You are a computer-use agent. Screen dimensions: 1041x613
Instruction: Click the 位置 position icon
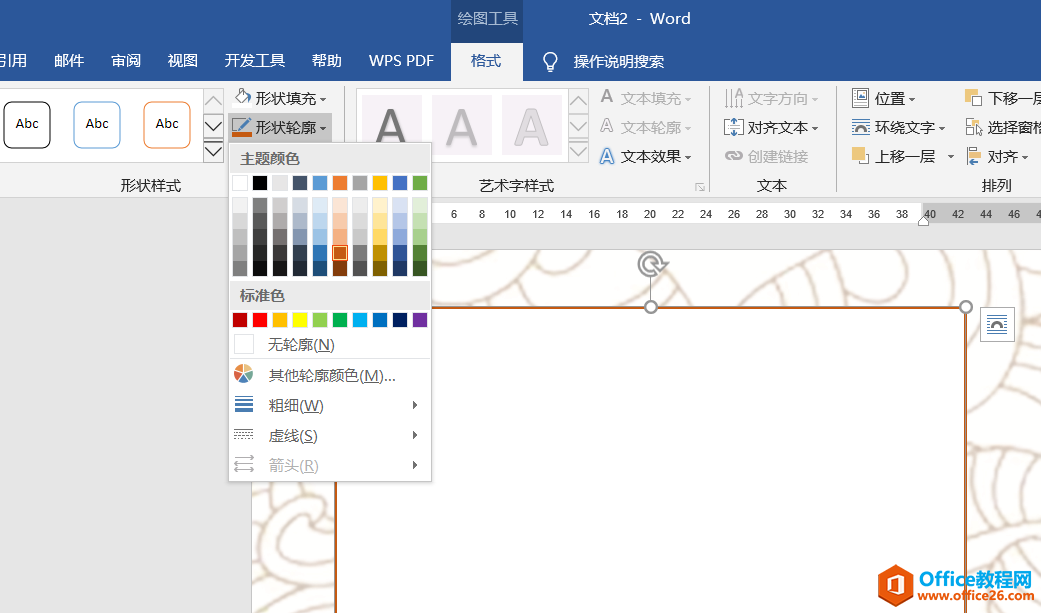point(860,98)
